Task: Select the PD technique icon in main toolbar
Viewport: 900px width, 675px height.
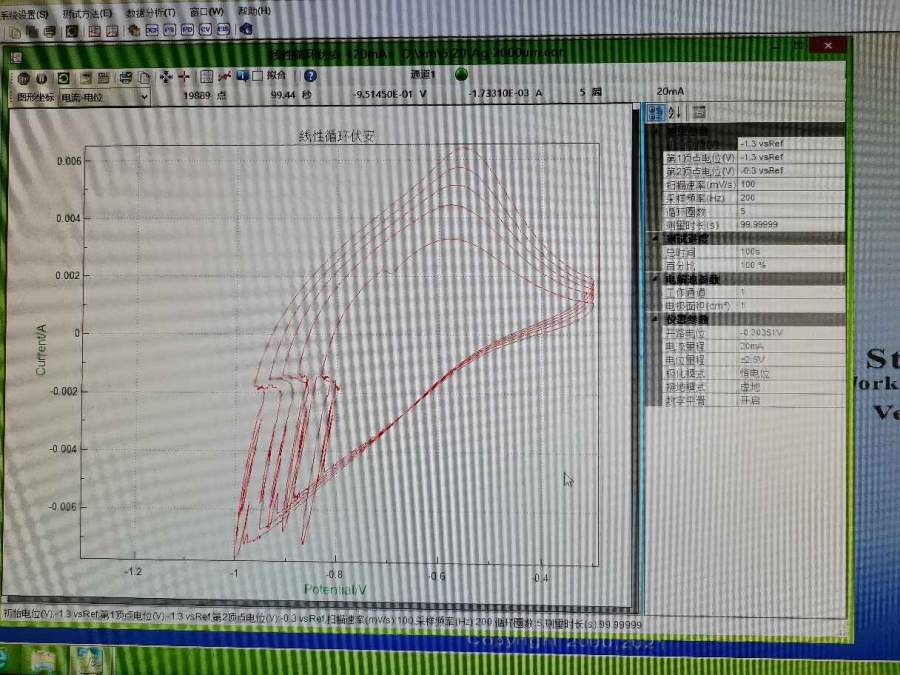Action: coord(188,29)
